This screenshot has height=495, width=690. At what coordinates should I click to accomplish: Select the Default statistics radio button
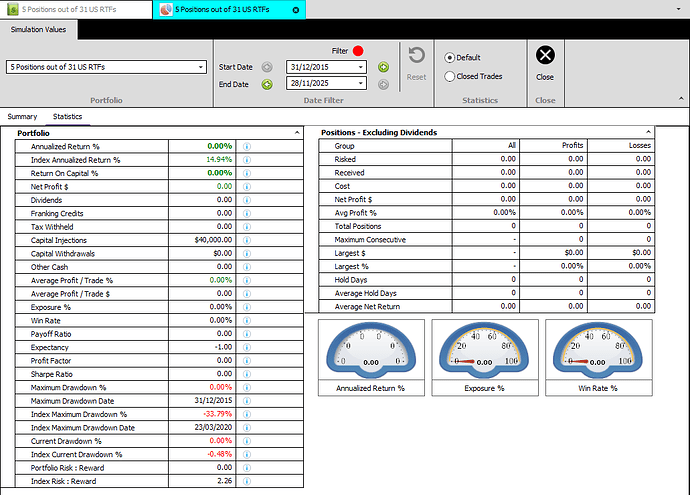click(x=449, y=58)
